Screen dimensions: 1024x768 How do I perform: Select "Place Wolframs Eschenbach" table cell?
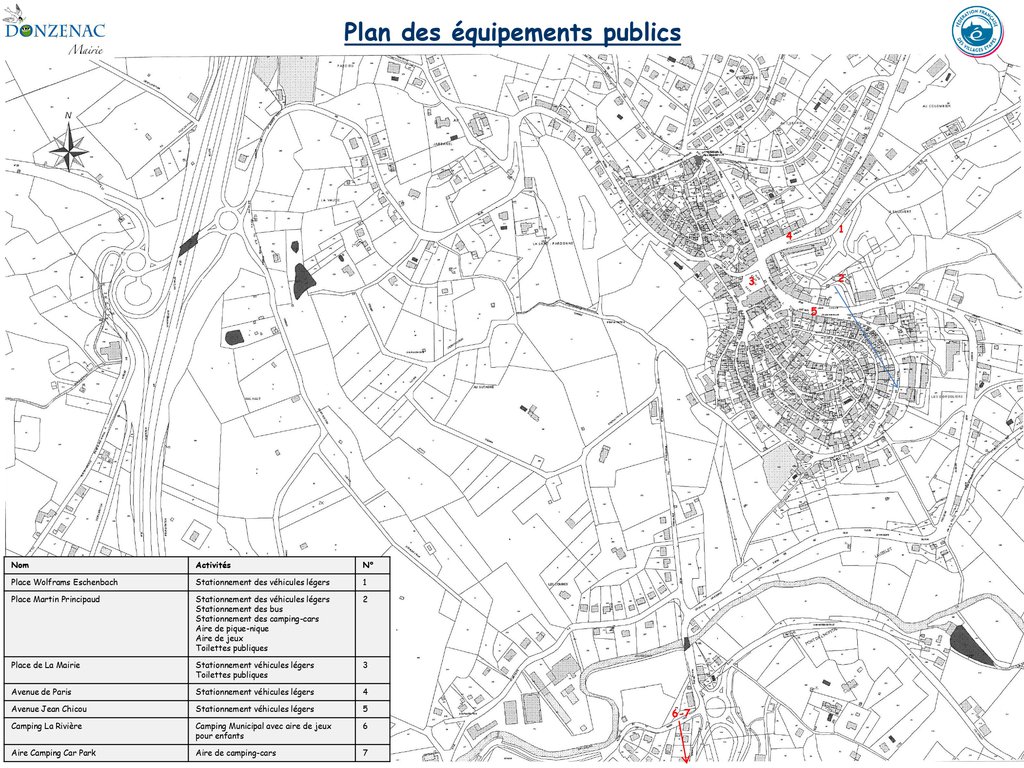click(96, 582)
